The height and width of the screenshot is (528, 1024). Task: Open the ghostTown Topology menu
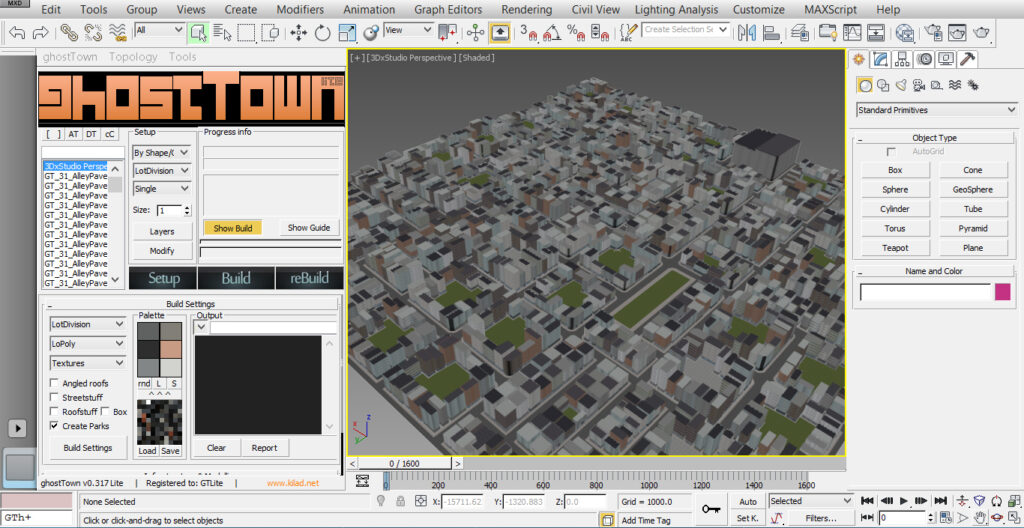pyautogui.click(x=133, y=57)
